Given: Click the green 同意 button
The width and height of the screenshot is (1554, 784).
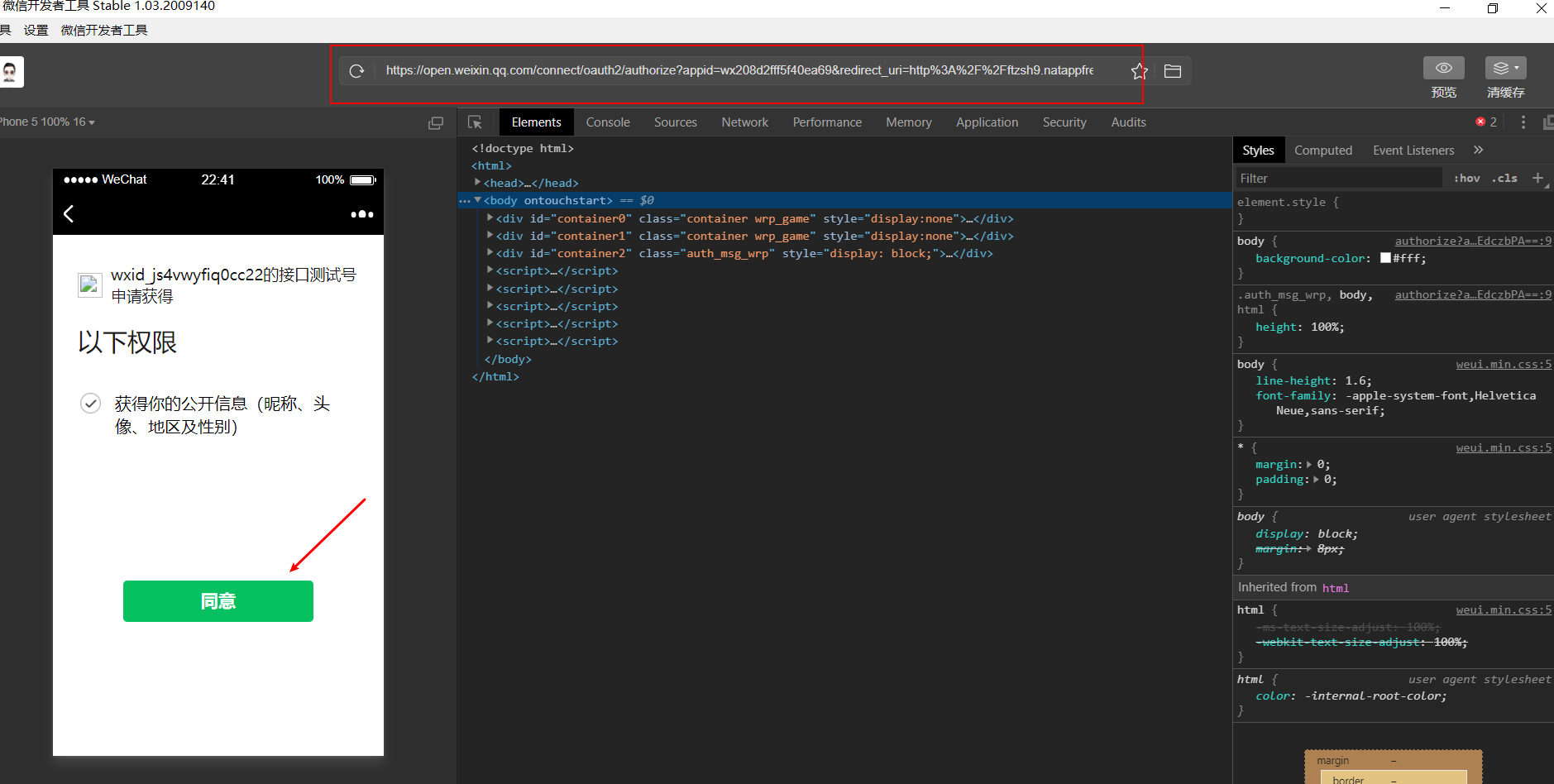Looking at the screenshot, I should (x=218, y=601).
